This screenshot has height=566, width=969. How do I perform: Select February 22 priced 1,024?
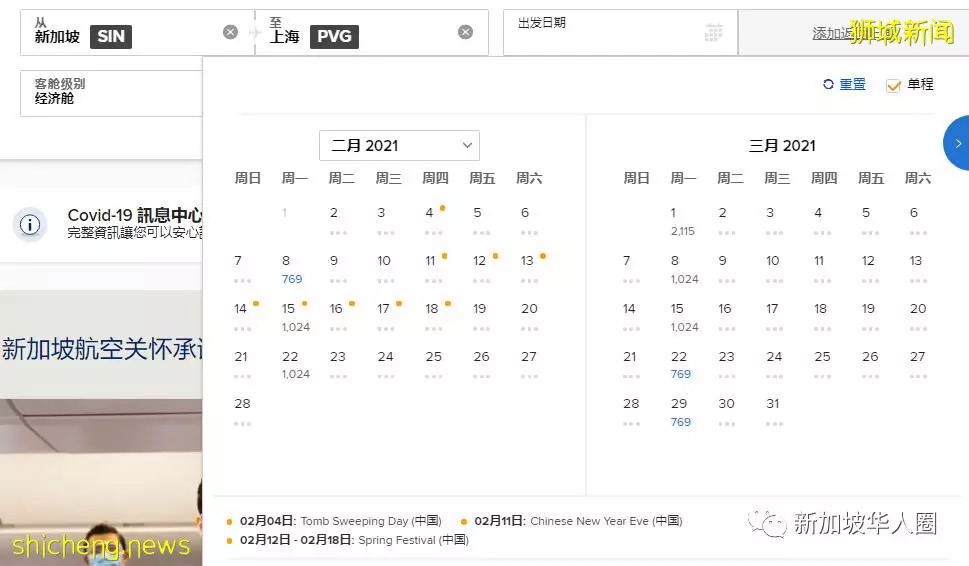[x=294, y=365]
